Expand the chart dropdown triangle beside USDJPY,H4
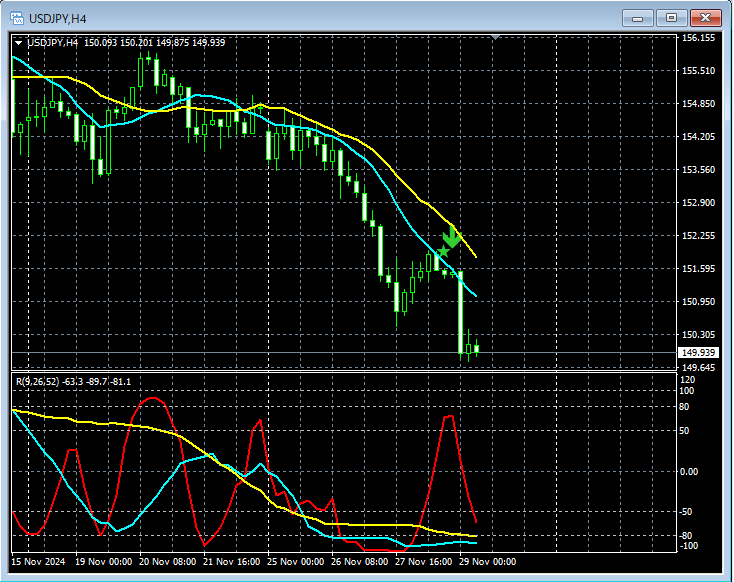 (18, 43)
